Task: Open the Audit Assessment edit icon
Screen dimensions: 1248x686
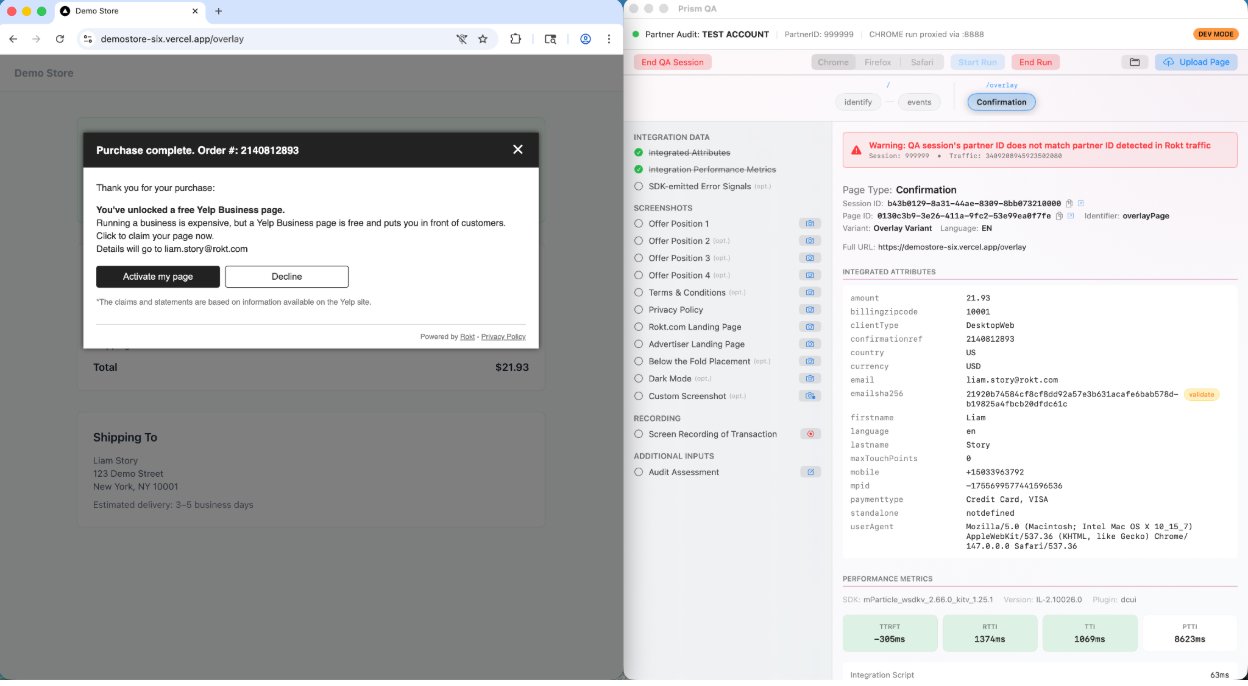Action: (809, 472)
